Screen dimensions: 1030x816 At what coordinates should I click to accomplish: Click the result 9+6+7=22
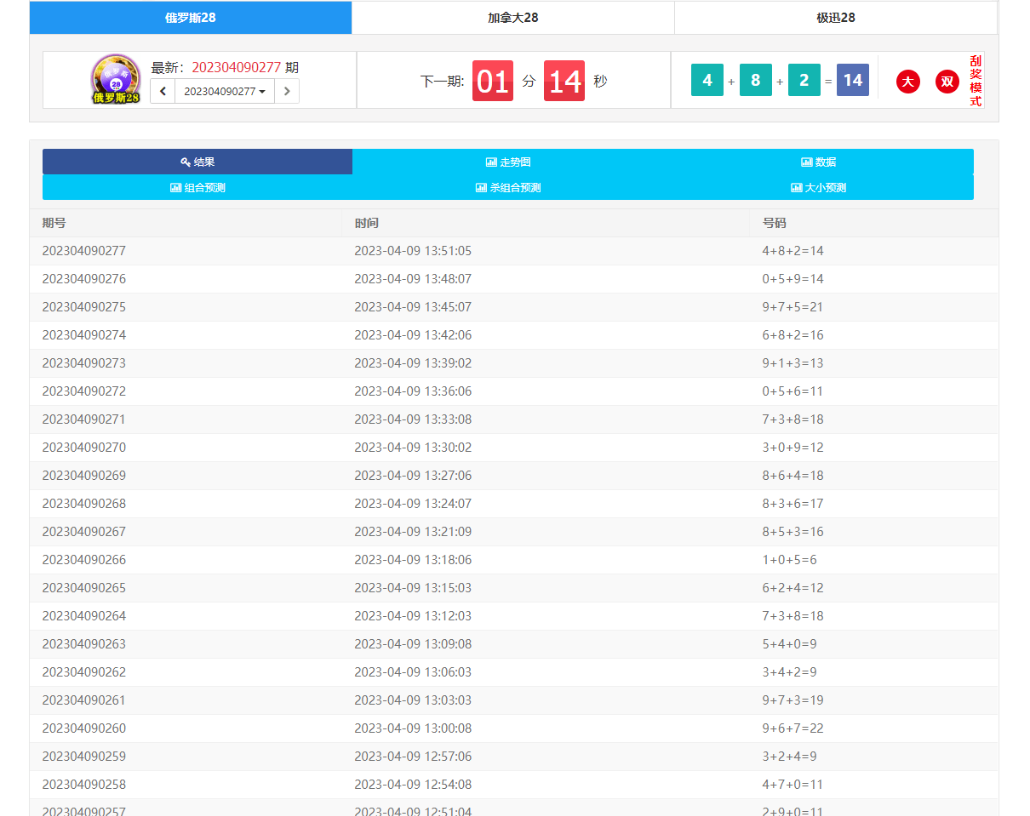tap(793, 728)
